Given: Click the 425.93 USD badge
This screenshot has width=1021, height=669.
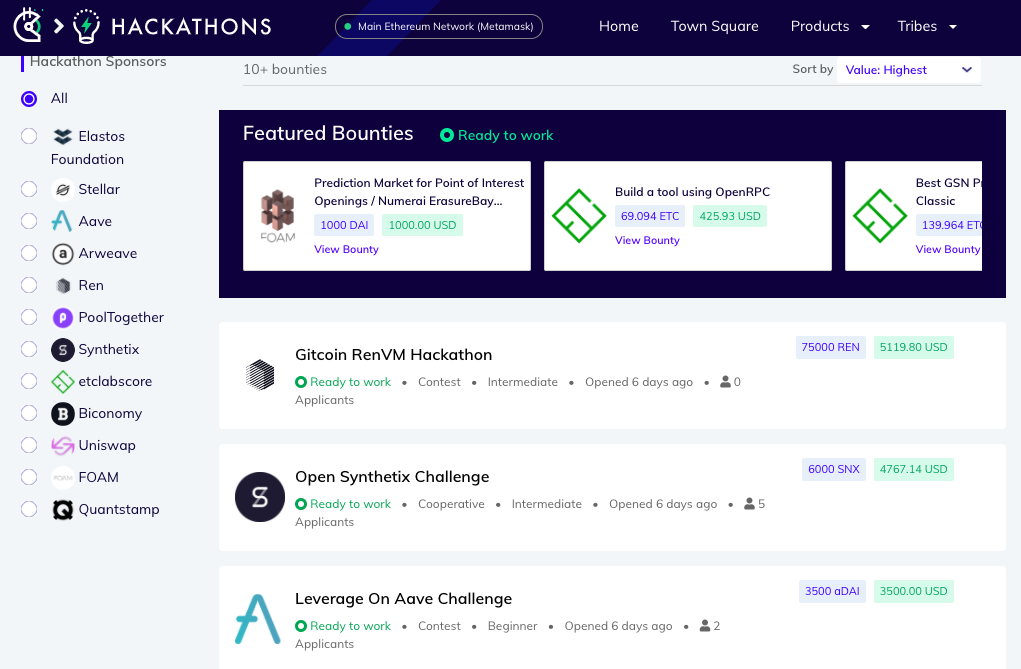Looking at the screenshot, I should tap(730, 216).
